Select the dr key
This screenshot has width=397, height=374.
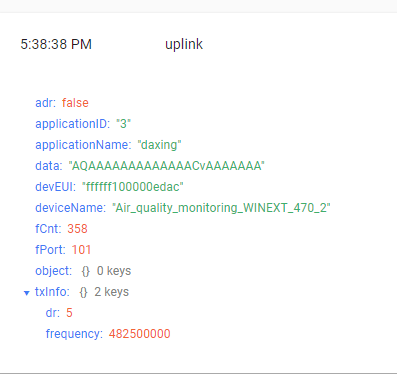point(53,313)
